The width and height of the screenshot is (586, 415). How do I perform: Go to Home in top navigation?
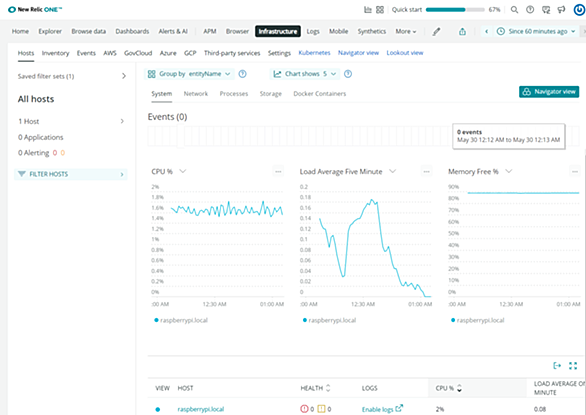tap(20, 31)
